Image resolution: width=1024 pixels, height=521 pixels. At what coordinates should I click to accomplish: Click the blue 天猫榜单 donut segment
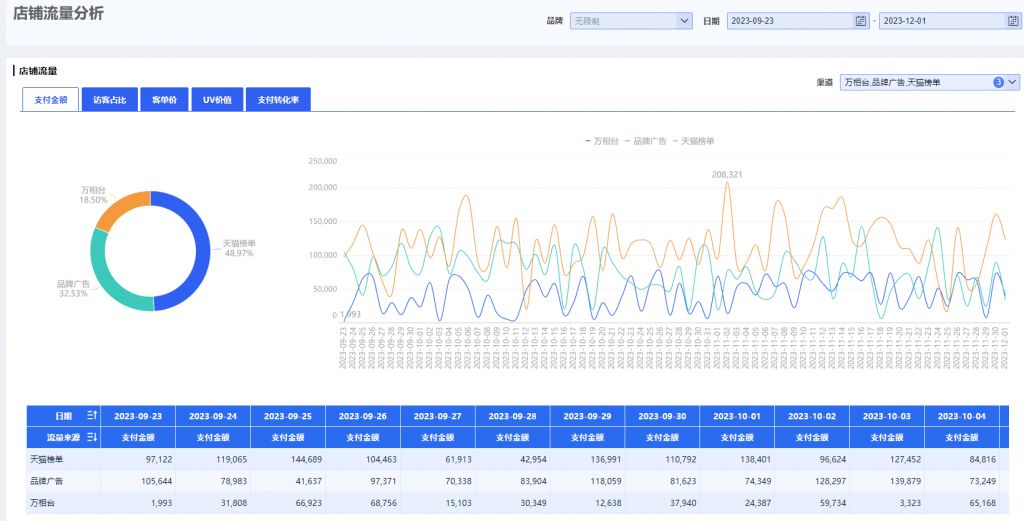click(201, 251)
